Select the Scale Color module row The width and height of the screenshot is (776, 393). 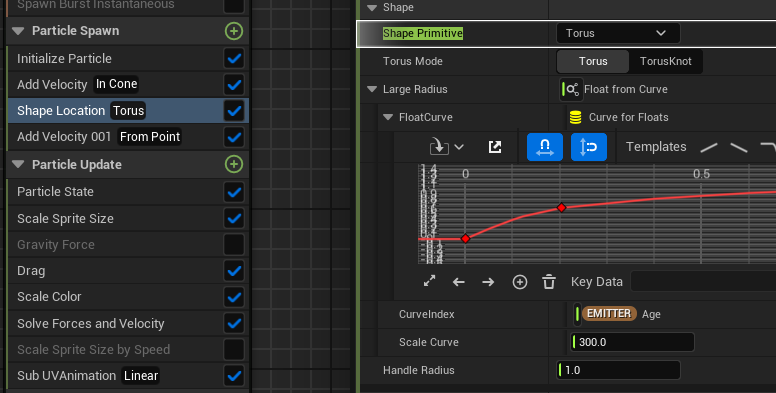tap(128, 297)
